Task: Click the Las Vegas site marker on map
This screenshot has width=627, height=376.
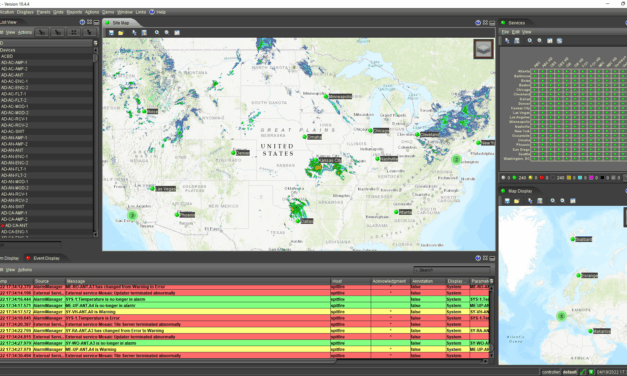Action: coord(152,188)
